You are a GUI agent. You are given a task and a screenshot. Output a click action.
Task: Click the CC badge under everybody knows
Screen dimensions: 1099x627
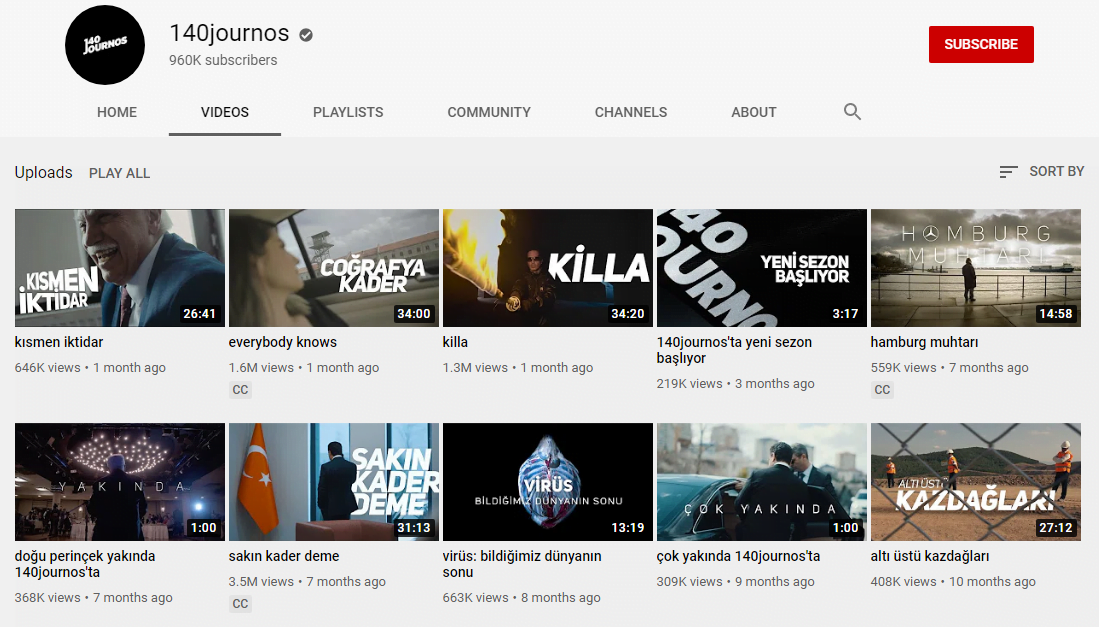click(x=240, y=389)
